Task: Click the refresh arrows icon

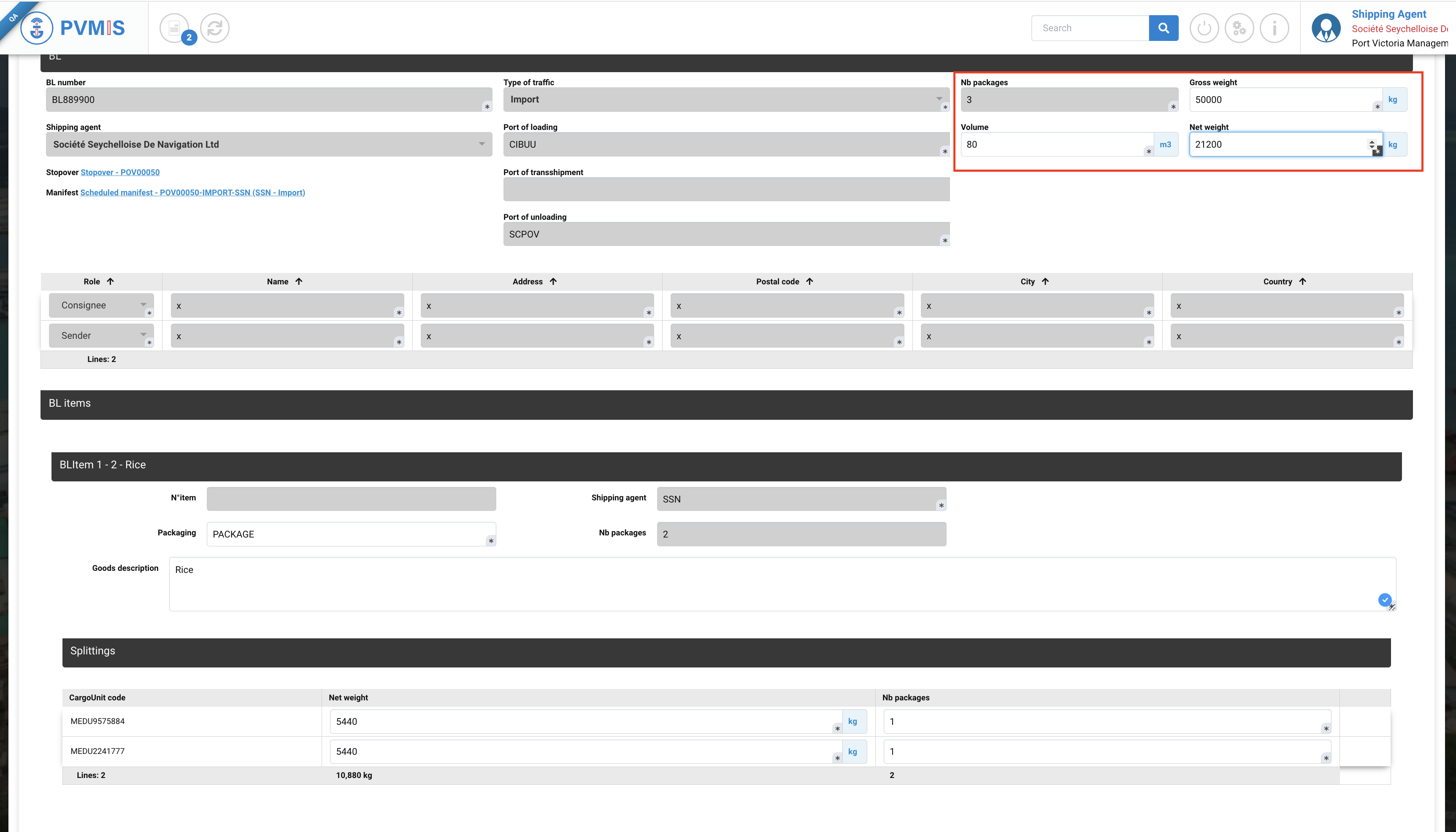Action: tap(215, 28)
